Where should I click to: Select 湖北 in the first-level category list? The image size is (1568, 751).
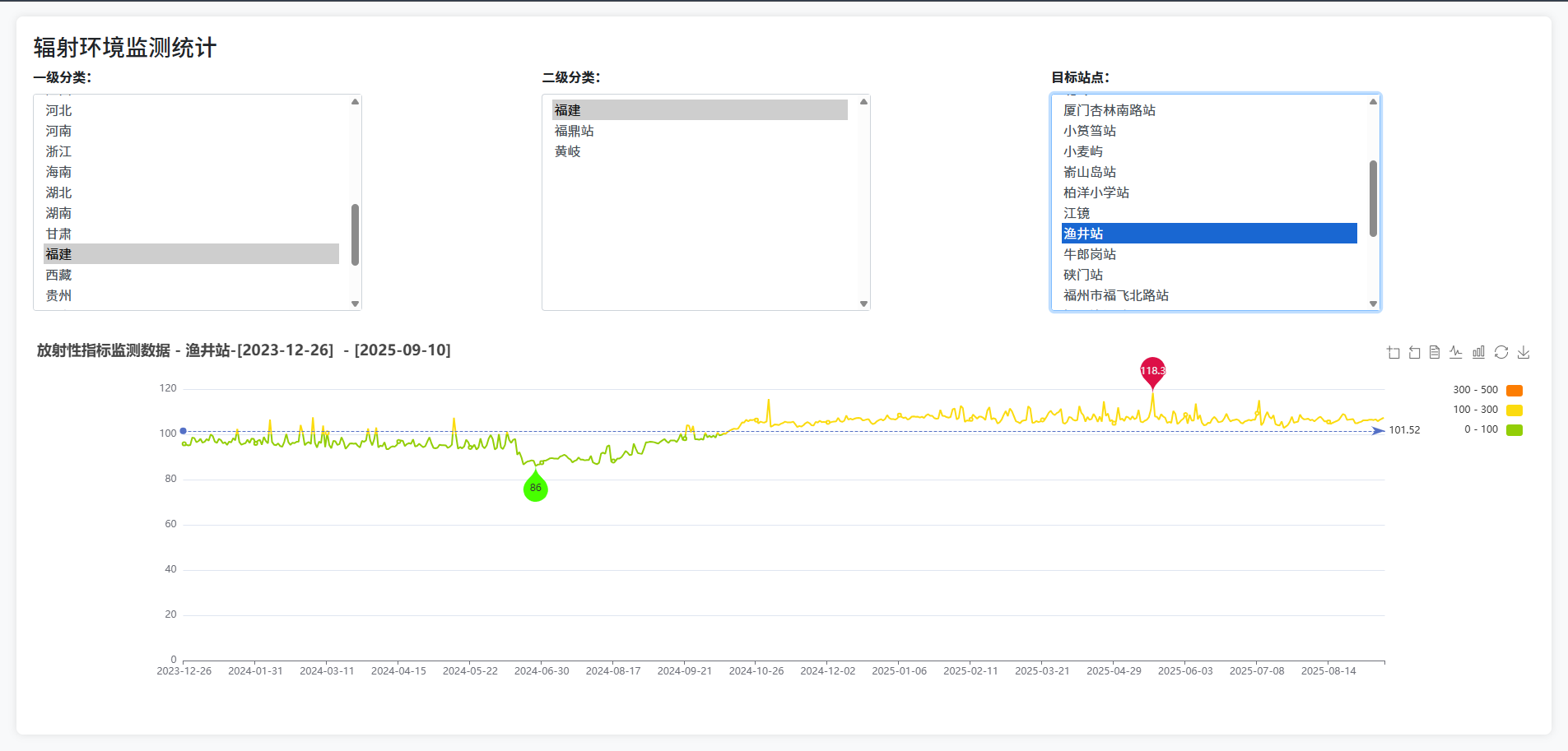coord(191,192)
